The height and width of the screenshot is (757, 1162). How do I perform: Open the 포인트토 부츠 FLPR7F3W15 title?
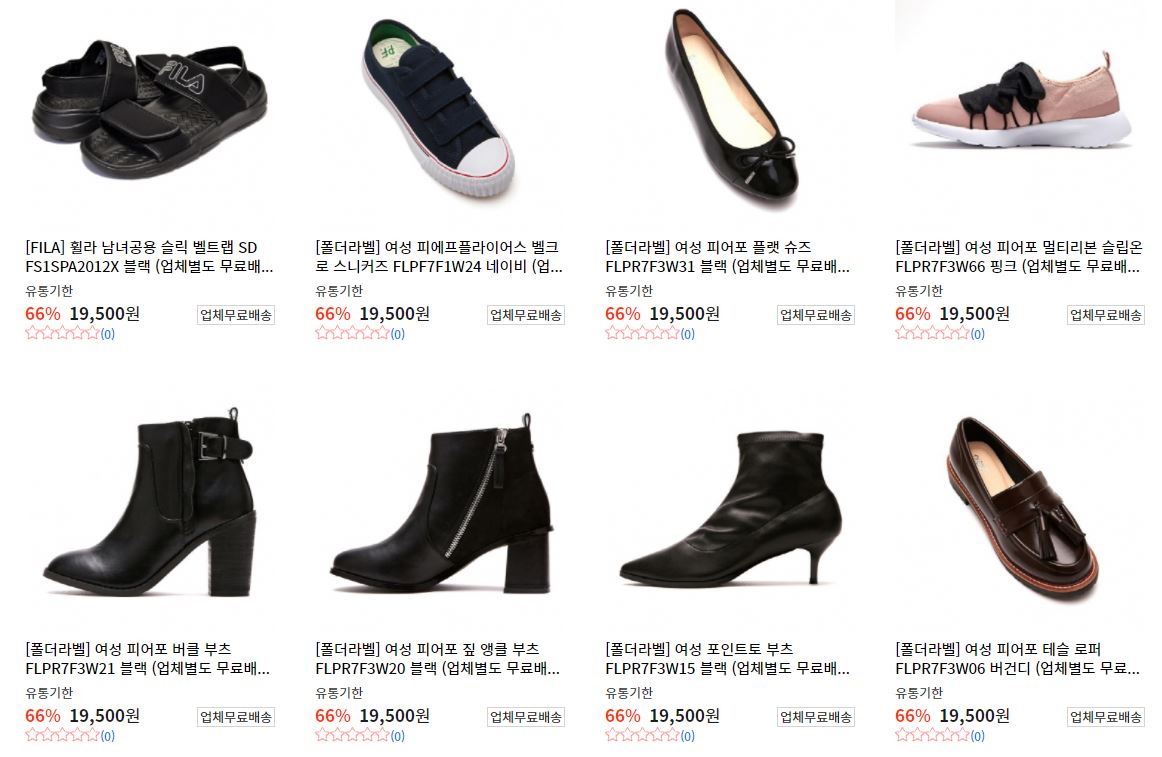(x=728, y=658)
